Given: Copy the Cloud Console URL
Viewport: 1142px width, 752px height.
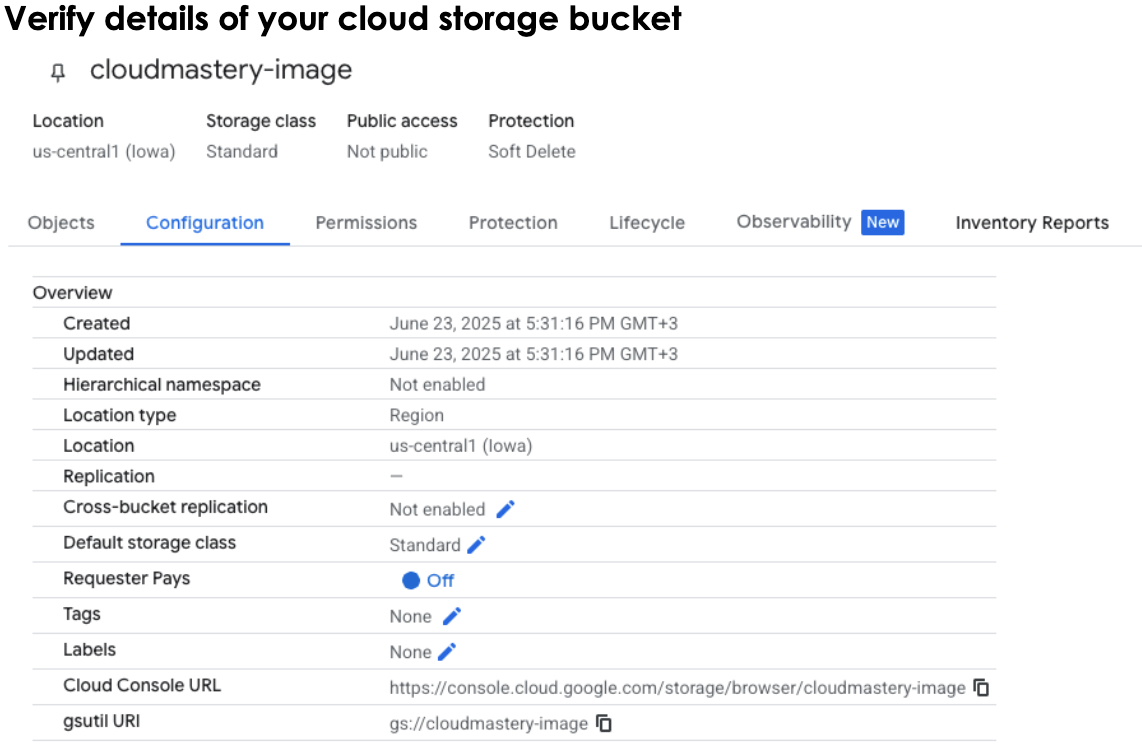Looking at the screenshot, I should [x=981, y=688].
